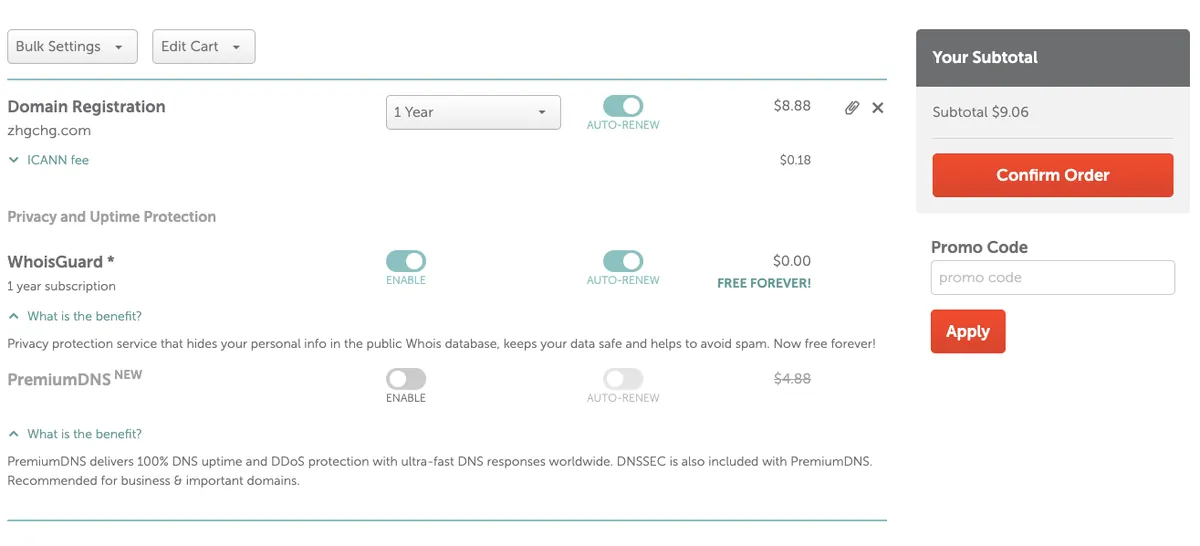Open the Edit Cart dropdown menu

tap(203, 47)
